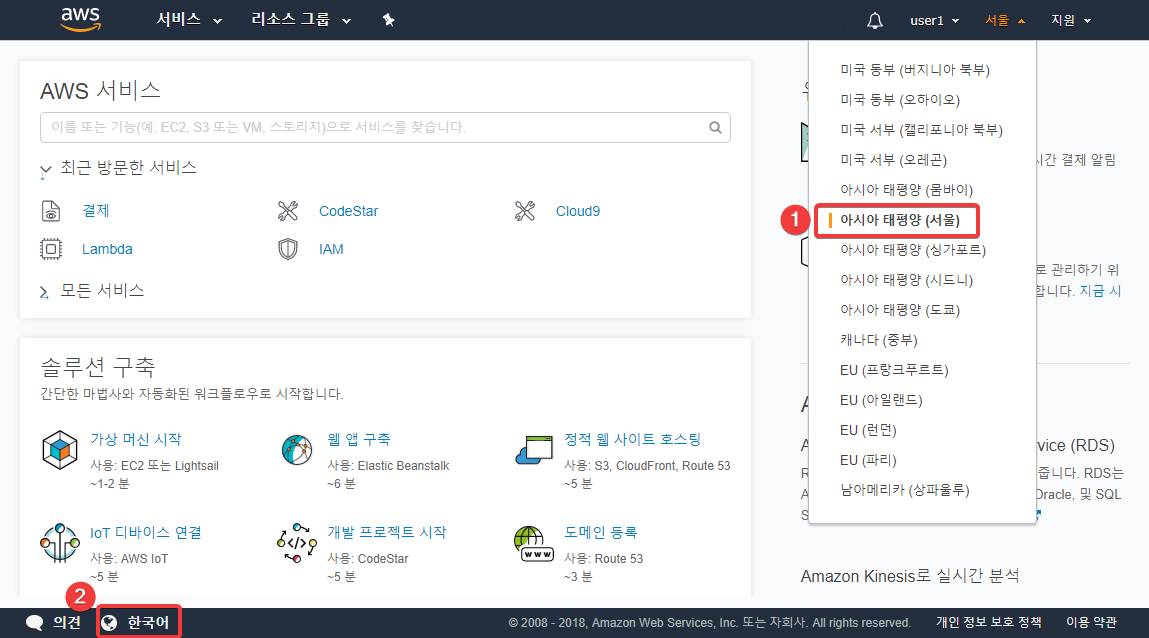1149x638 pixels.
Task: Click the IoT 디바이스 연결 link
Action: [x=146, y=533]
